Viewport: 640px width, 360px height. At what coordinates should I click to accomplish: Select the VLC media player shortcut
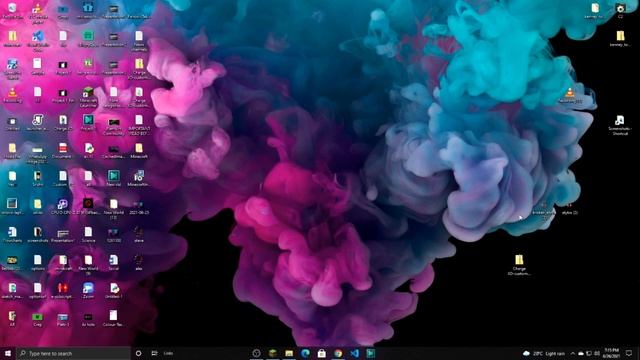click(x=38, y=12)
